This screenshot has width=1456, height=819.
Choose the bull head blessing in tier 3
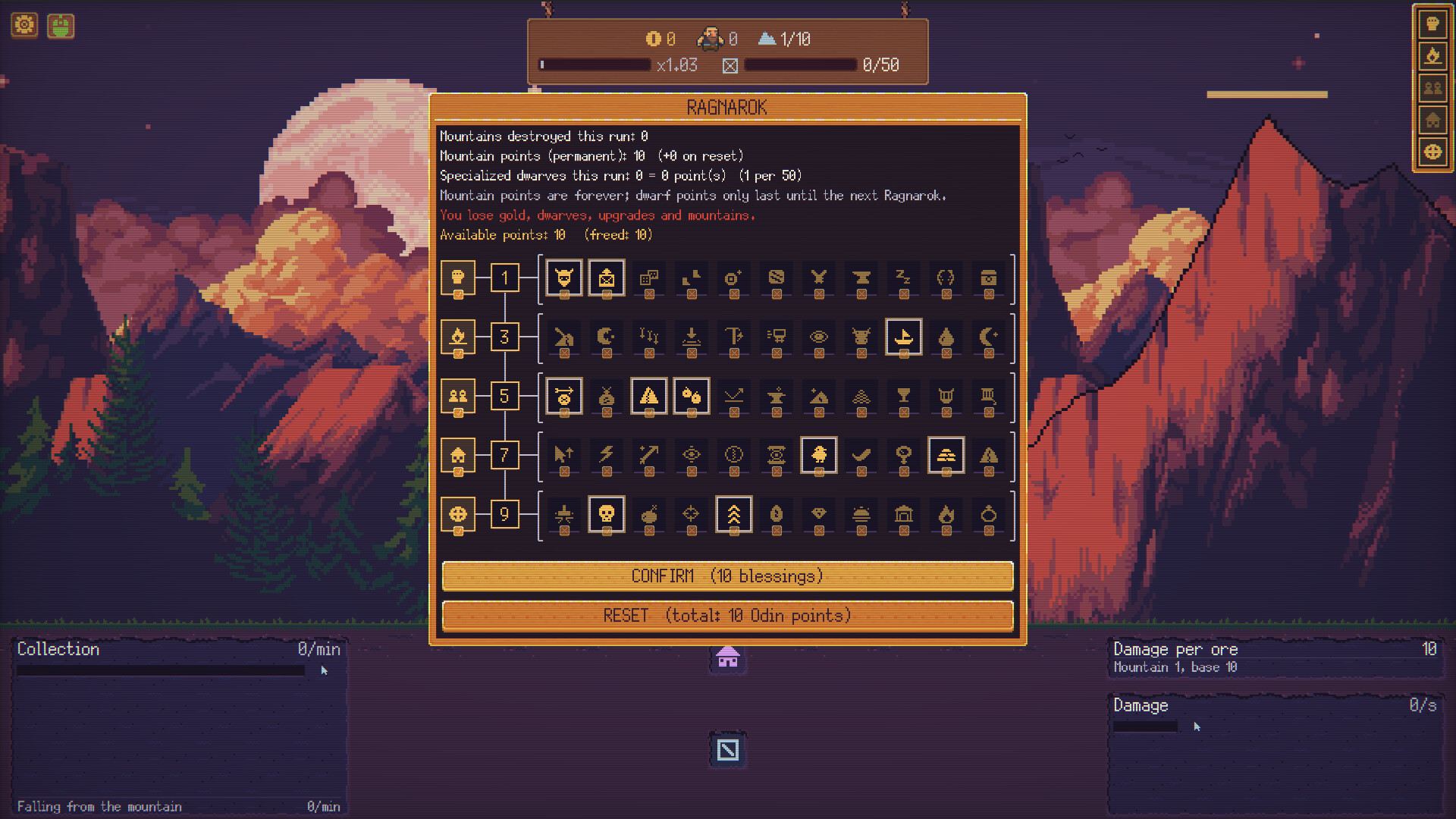pos(861,337)
